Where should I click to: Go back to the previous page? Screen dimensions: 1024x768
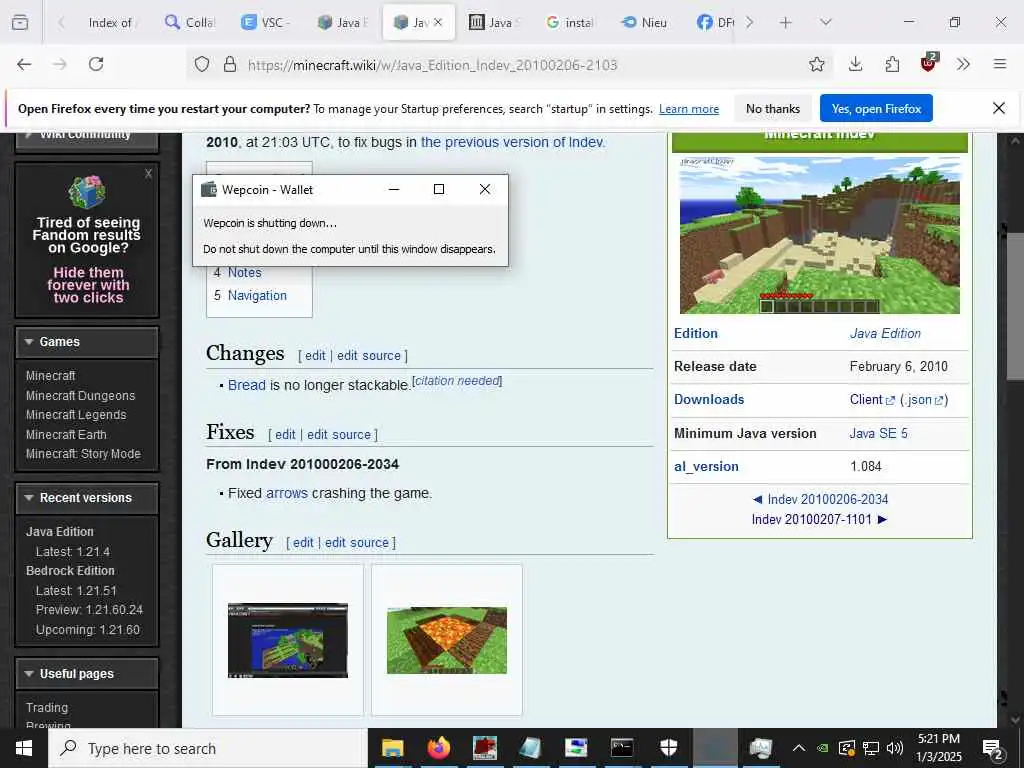coord(24,64)
